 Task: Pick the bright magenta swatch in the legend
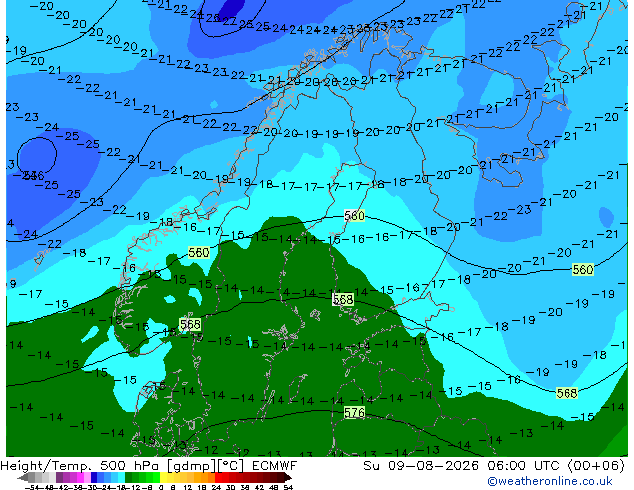(x=80, y=477)
